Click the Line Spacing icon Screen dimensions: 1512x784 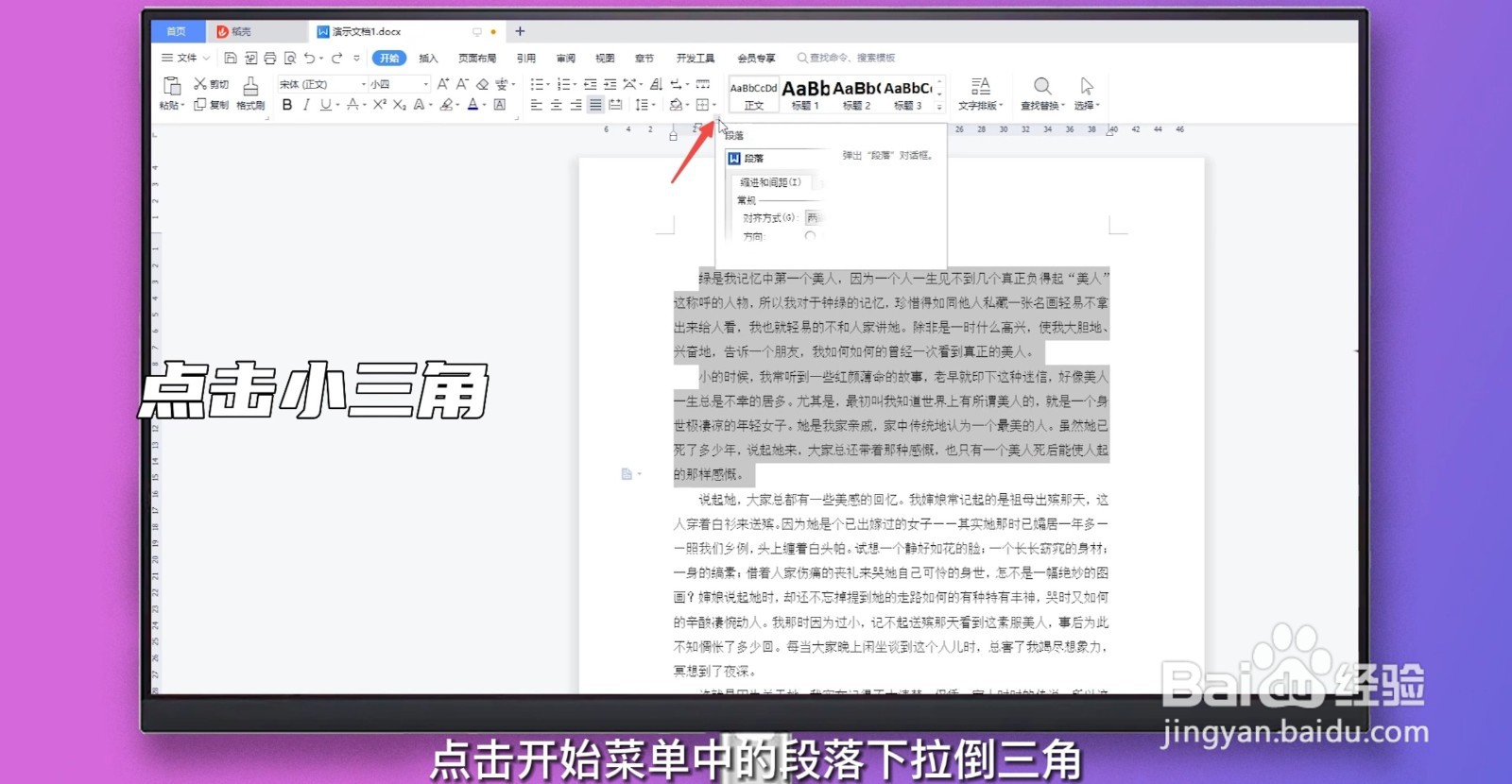click(643, 105)
